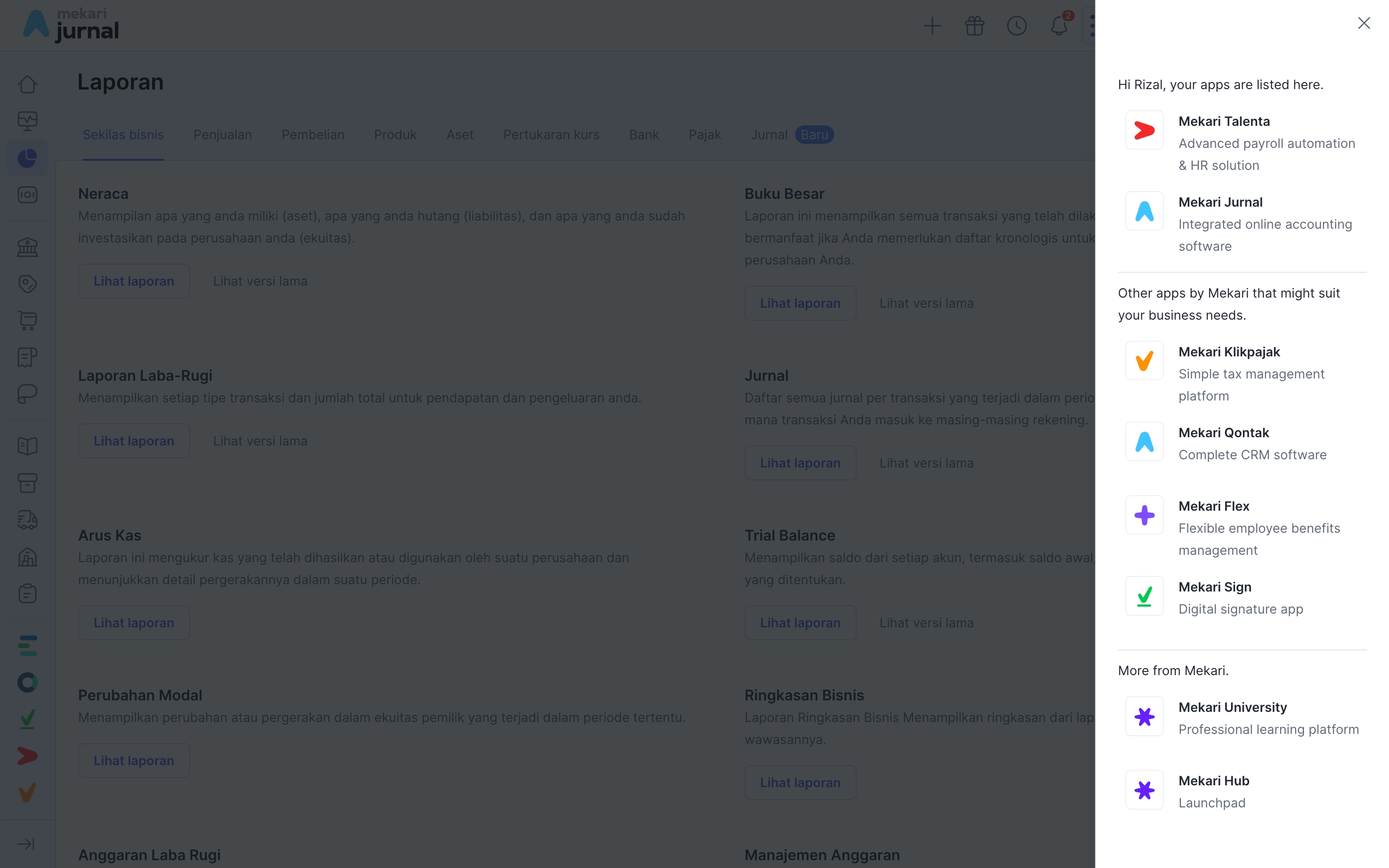Click Lihat laporan for Jurnal report

pos(800,463)
